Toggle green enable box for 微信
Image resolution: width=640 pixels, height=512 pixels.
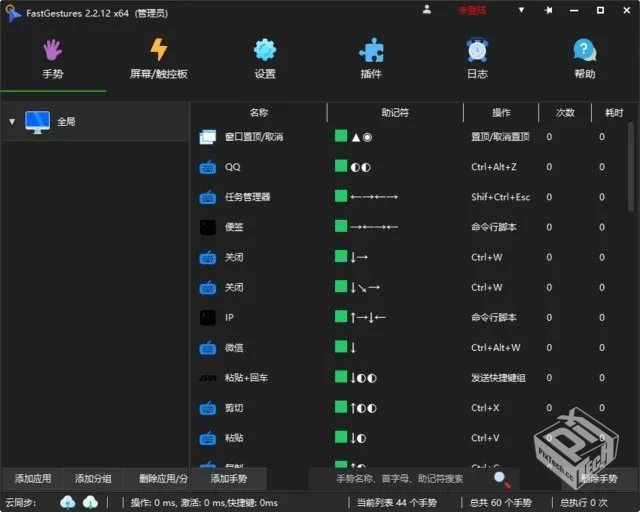tap(341, 346)
